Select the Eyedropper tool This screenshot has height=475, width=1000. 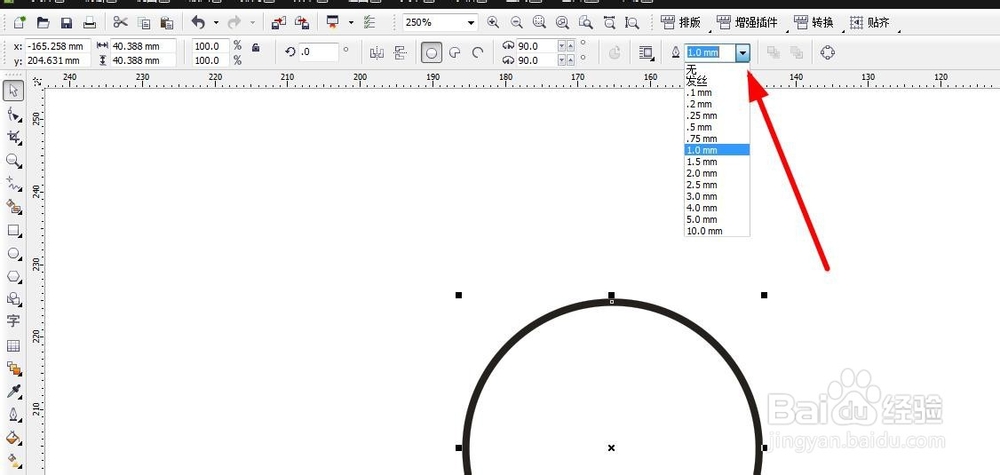[x=14, y=391]
